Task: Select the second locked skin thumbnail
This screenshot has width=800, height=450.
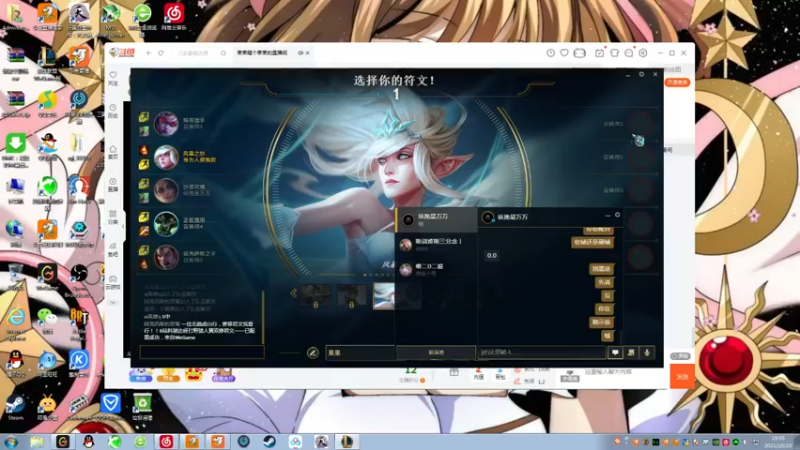Action: click(x=351, y=295)
